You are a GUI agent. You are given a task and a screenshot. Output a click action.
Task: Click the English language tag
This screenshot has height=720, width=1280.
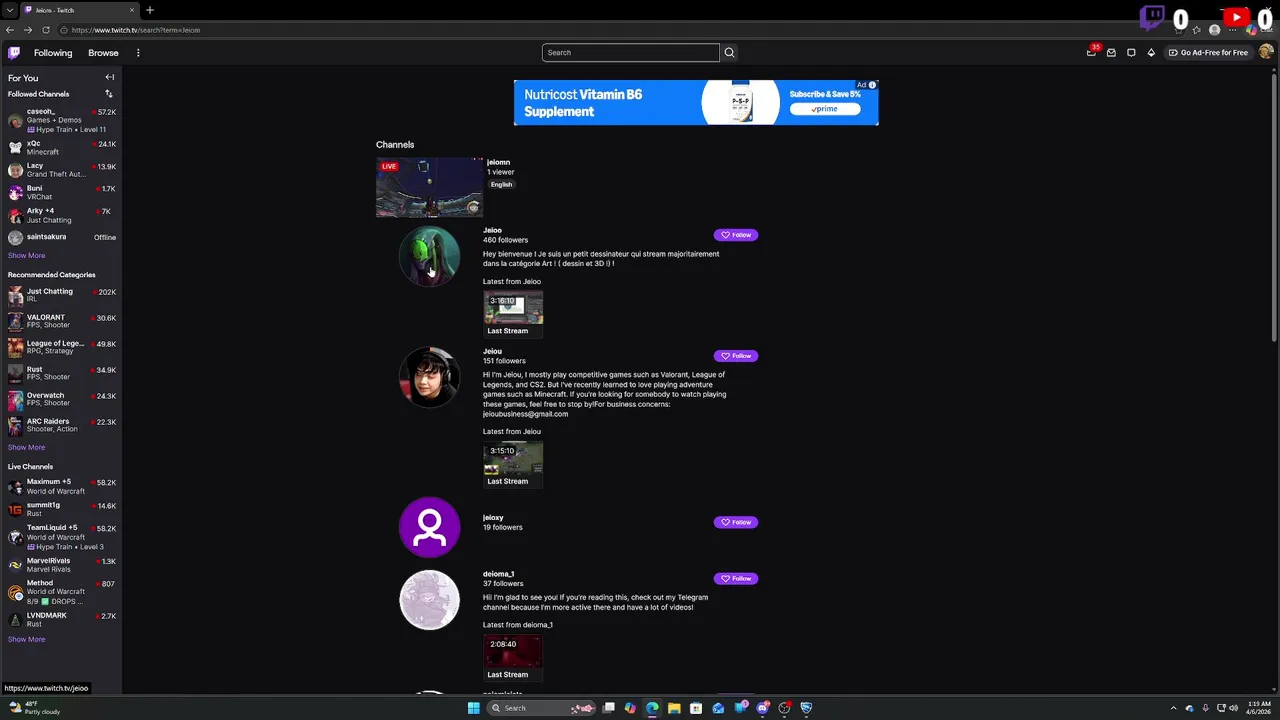click(501, 184)
